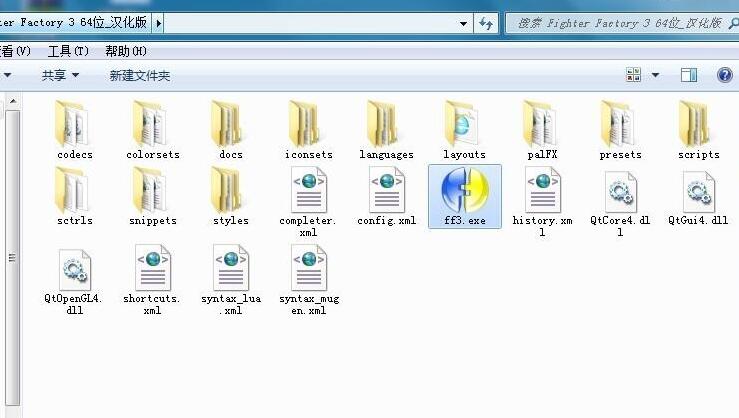Select the config.xml file

coord(386,197)
